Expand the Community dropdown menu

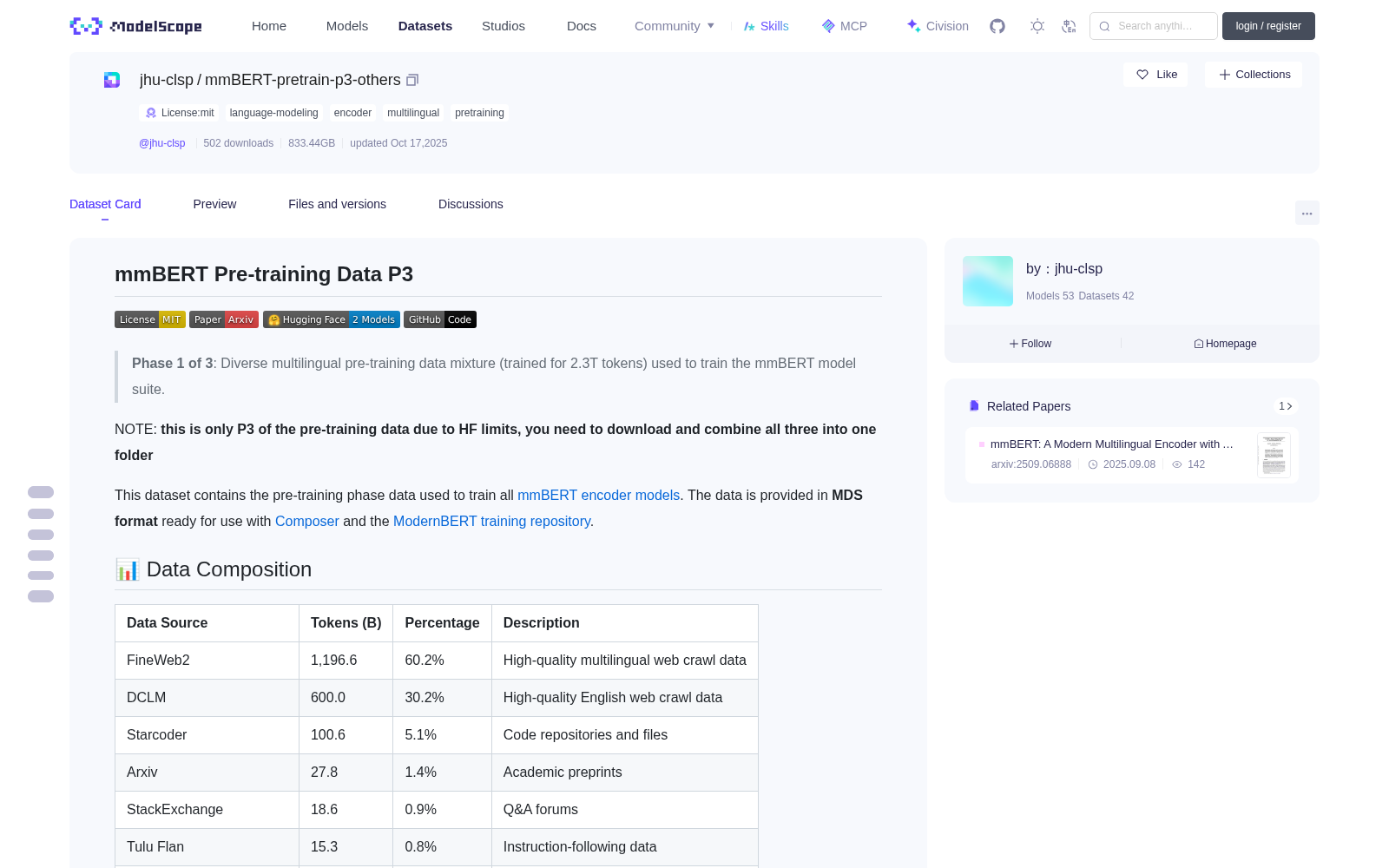(675, 26)
